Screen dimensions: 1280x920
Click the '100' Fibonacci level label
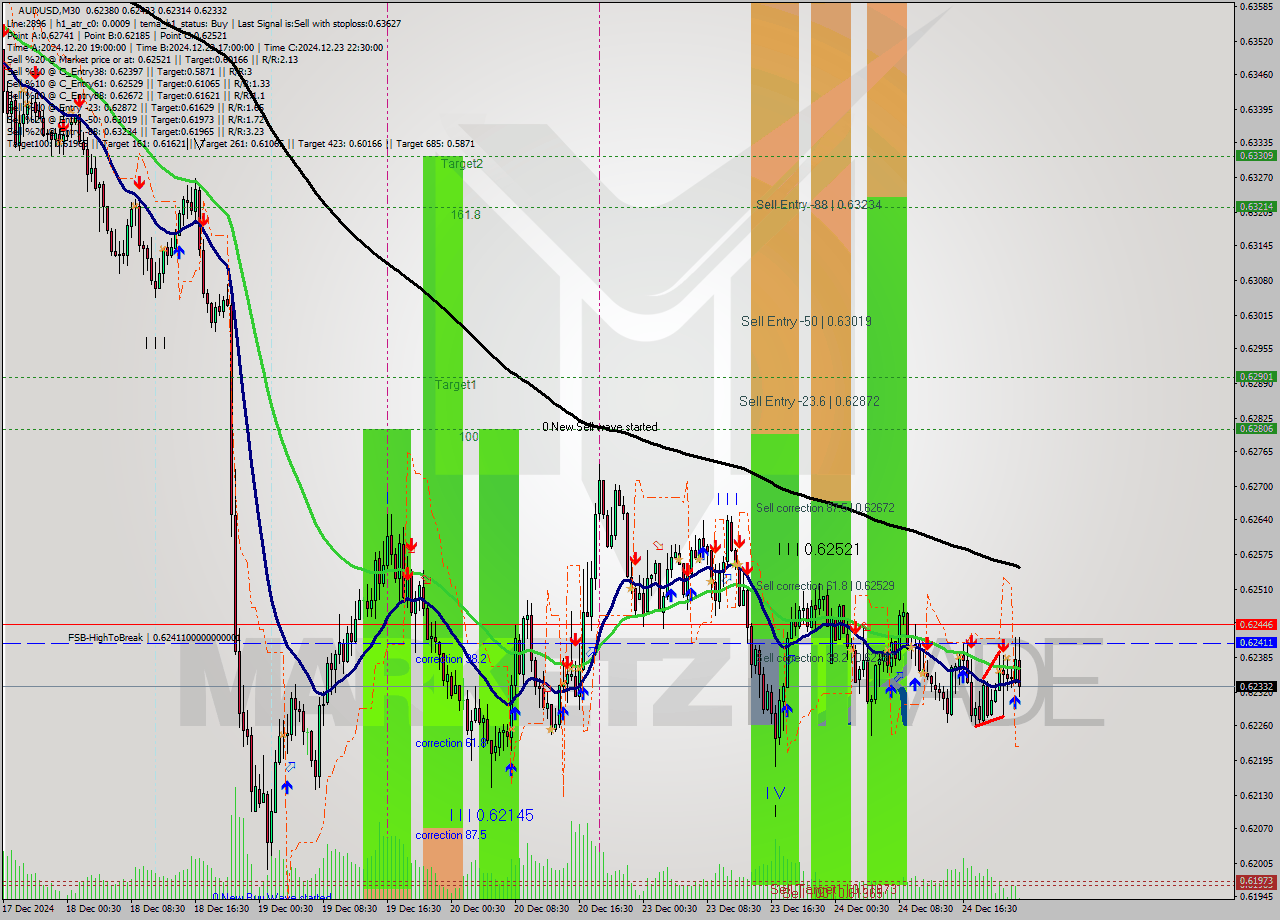[x=469, y=437]
